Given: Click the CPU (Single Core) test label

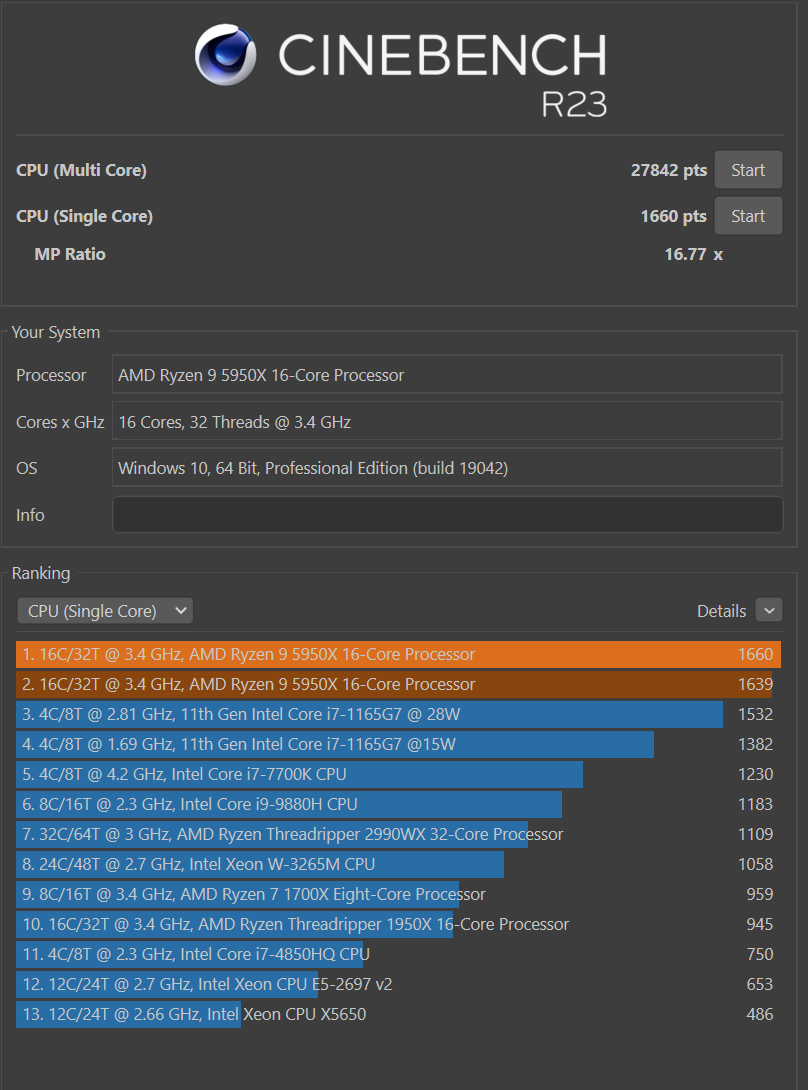Looking at the screenshot, I should (x=84, y=216).
